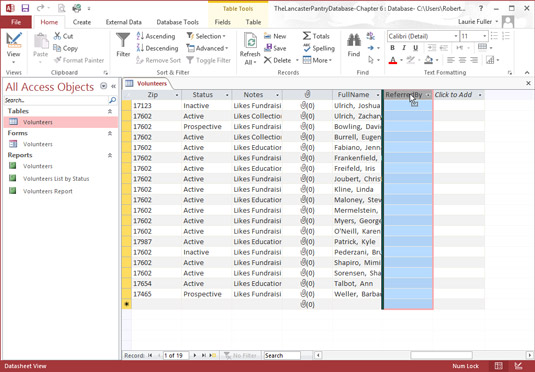535x372 pixels.
Task: Click the bullets list icon
Action: (x=494, y=36)
